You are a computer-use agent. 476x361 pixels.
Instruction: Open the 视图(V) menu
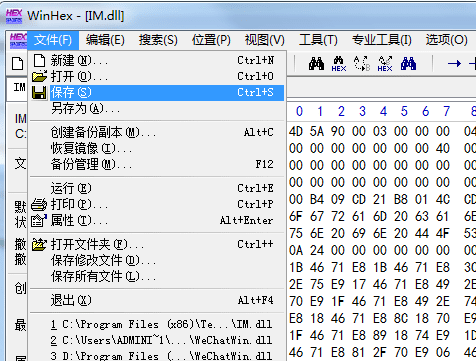pos(264,40)
